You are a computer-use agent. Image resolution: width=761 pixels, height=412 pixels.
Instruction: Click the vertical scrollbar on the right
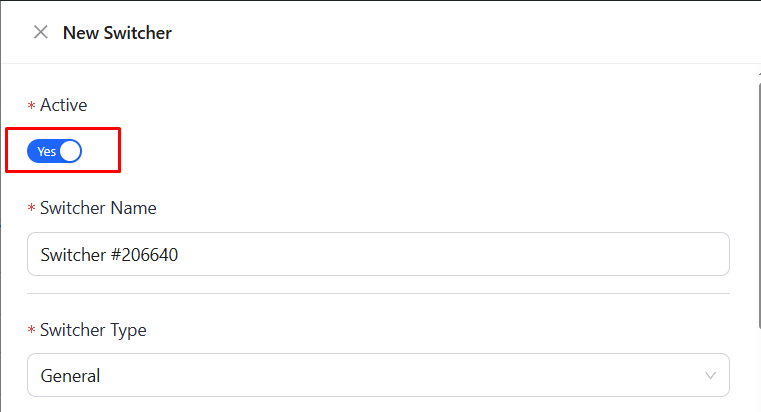[756, 200]
